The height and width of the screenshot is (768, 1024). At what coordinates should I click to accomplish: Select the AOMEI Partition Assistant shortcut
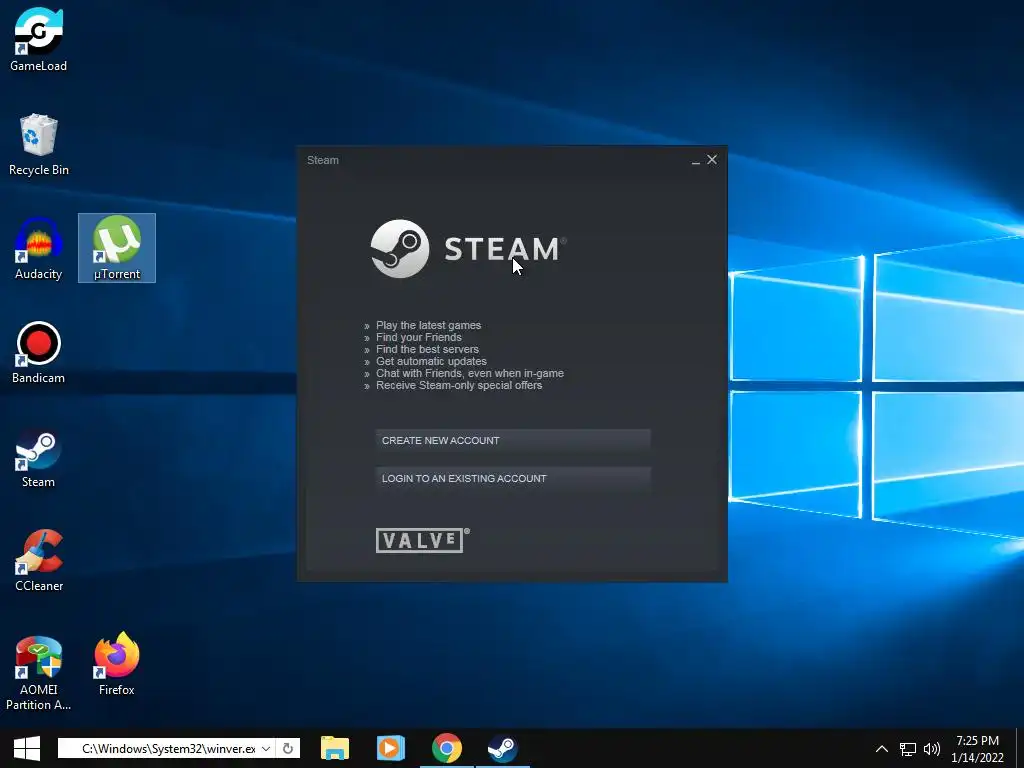39,673
